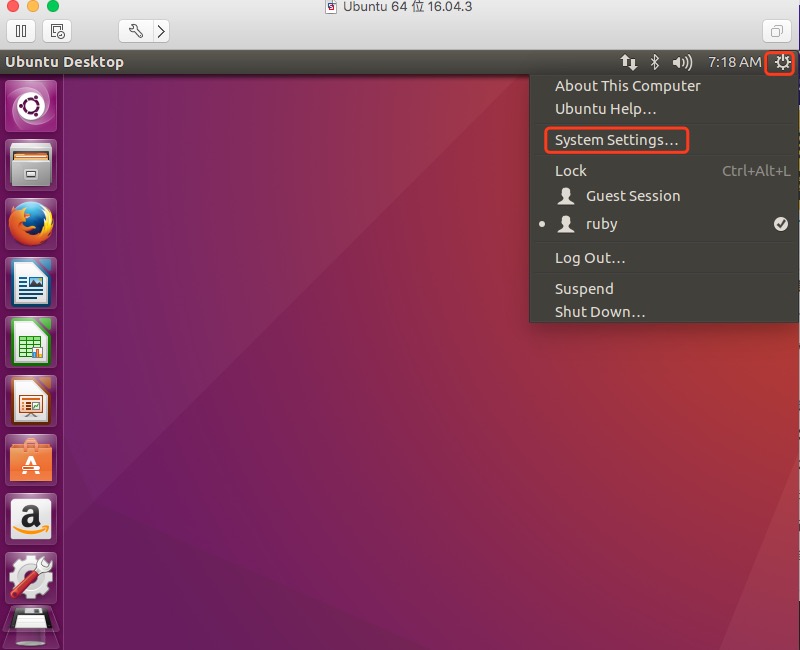This screenshot has width=800, height=650.
Task: Launch Ubuntu Software store icon
Action: click(31, 460)
